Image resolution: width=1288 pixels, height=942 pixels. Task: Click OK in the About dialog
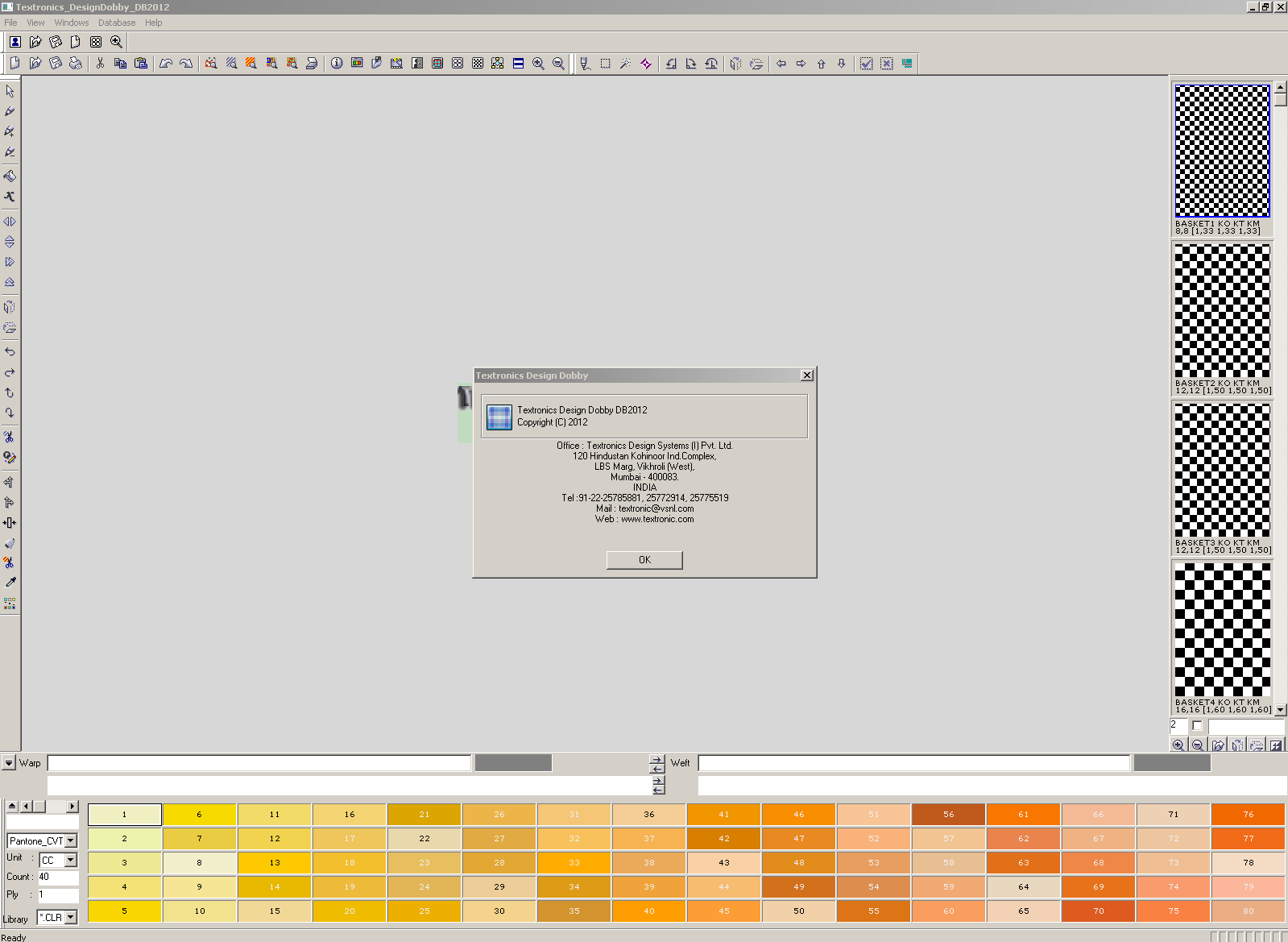(644, 560)
